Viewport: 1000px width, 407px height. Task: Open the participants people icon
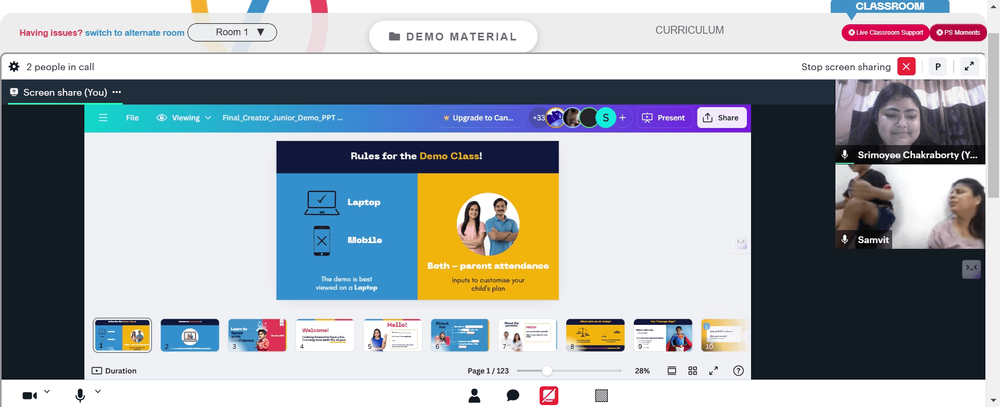474,396
